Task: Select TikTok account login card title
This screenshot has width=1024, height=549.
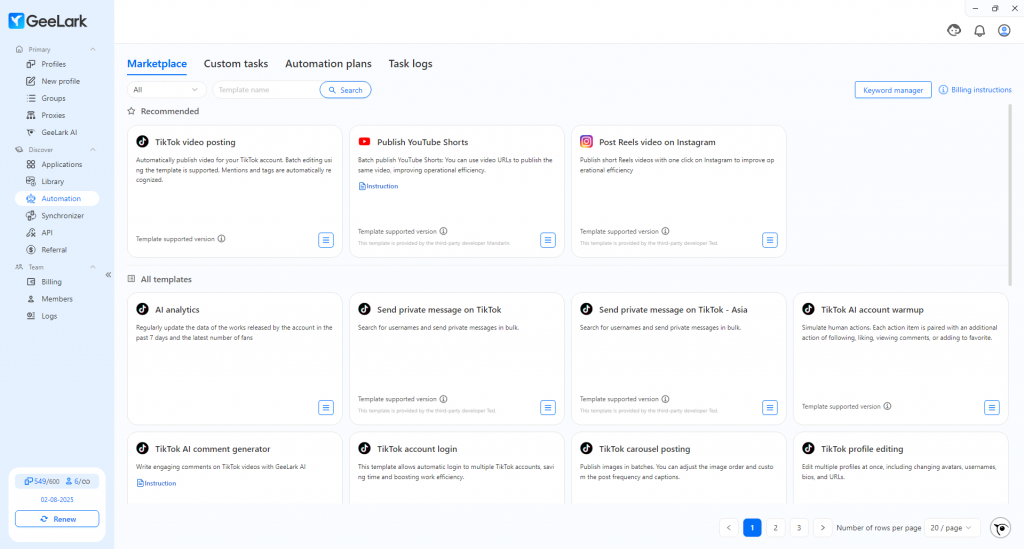Action: click(417, 449)
